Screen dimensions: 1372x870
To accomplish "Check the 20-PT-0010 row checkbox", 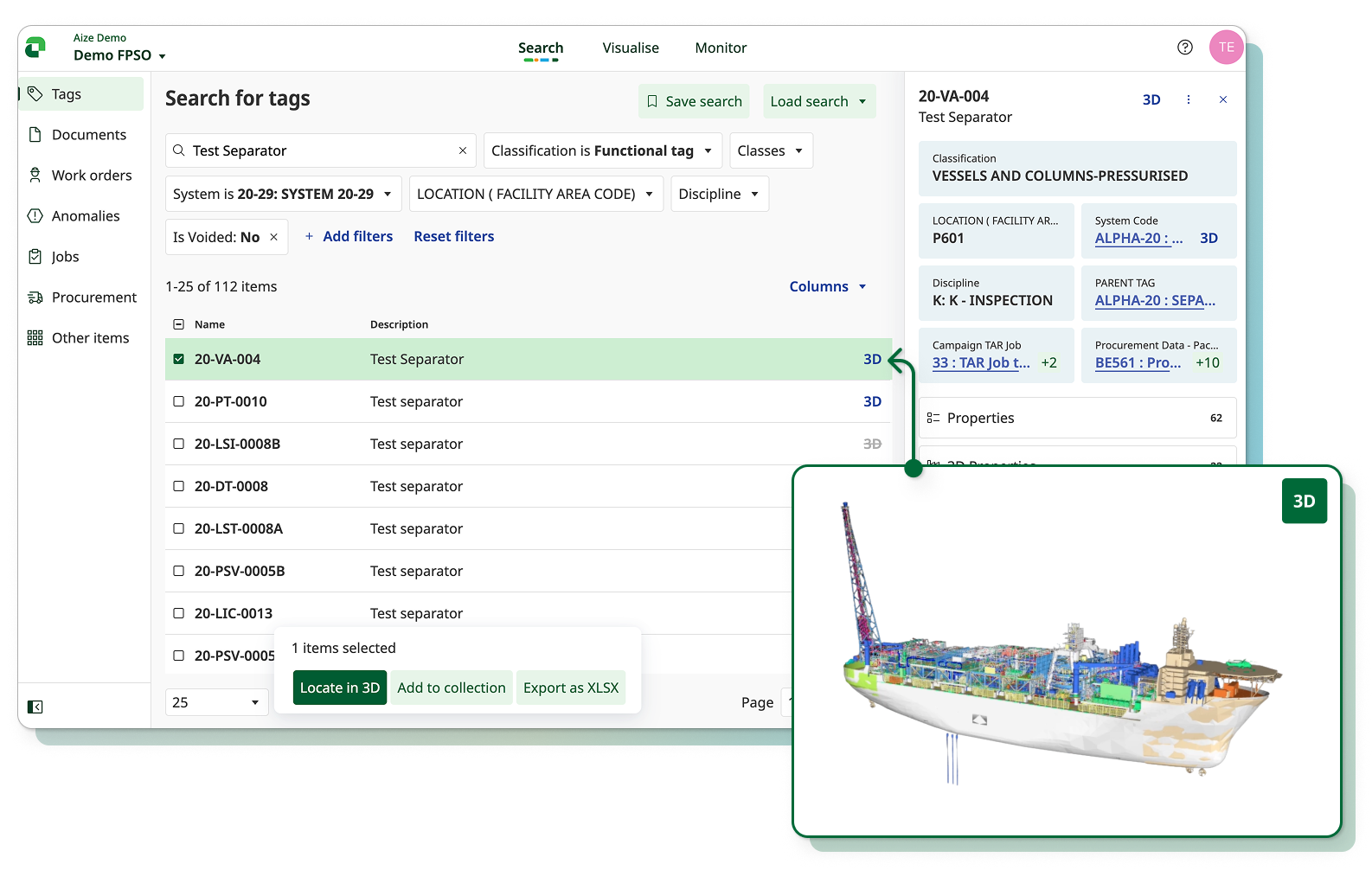I will [x=179, y=401].
